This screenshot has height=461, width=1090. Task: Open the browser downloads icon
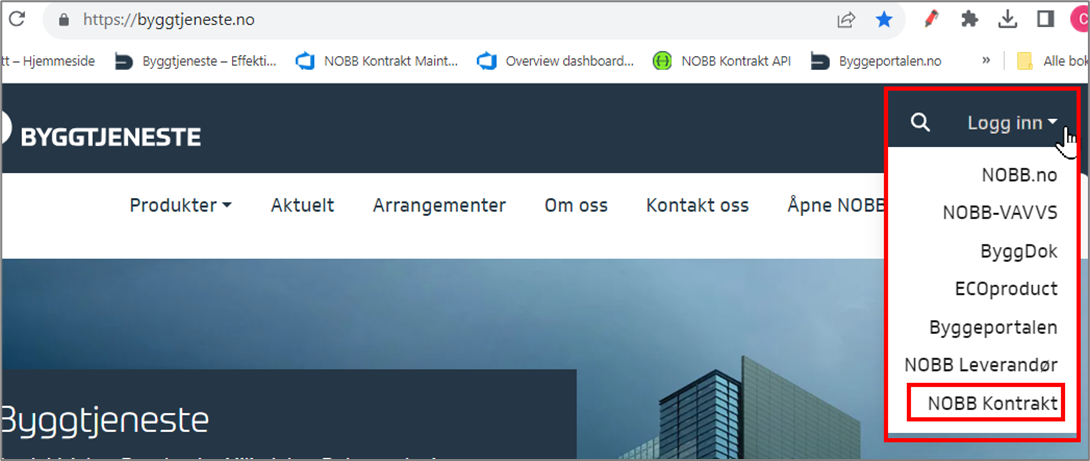coord(1008,19)
